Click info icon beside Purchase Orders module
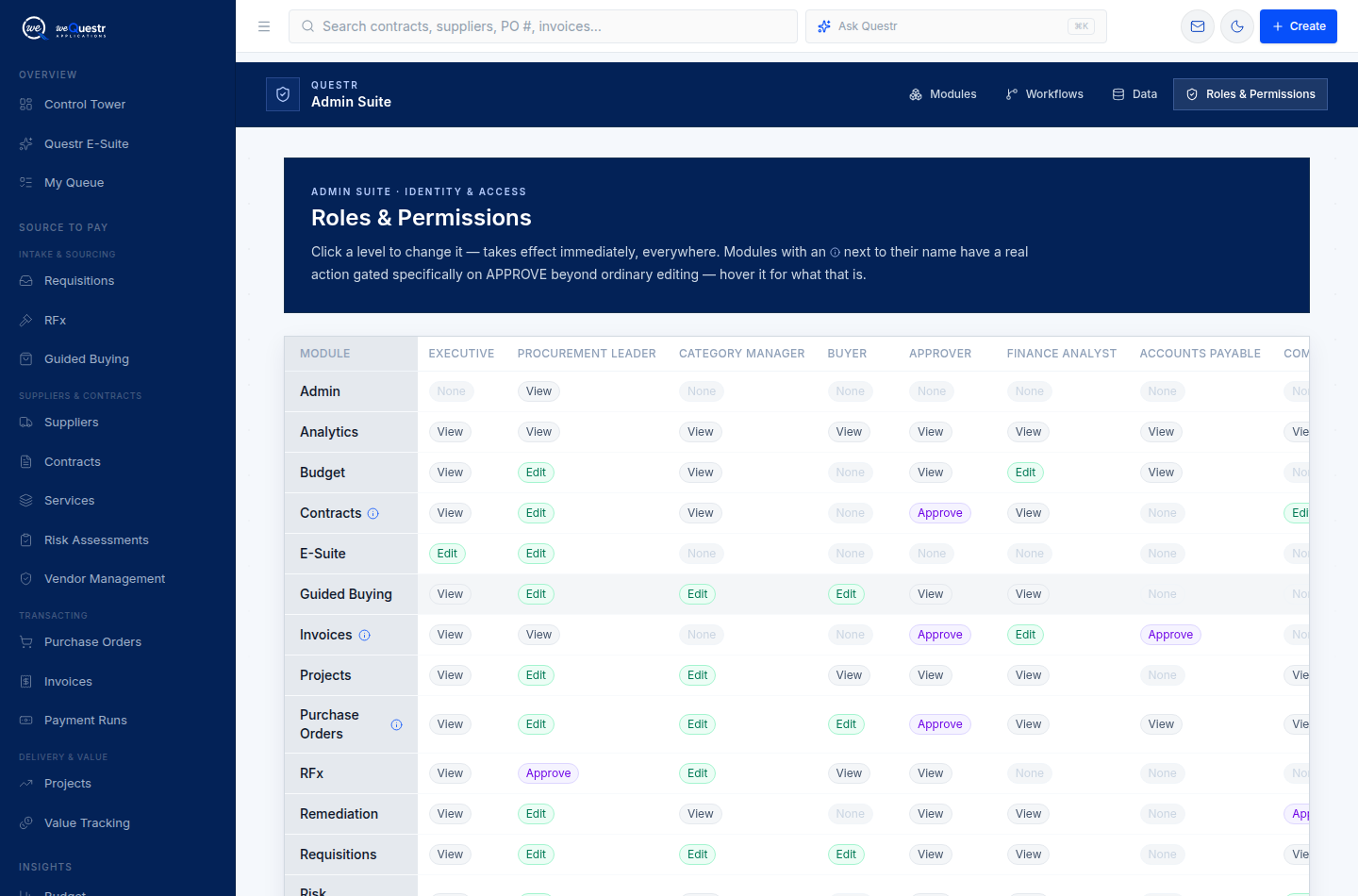This screenshot has height=896, width=1358. 396,724
